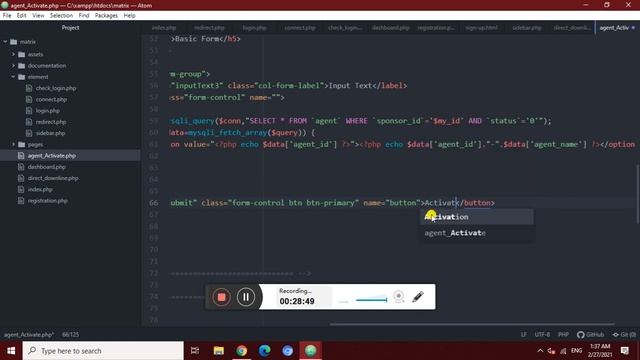
Task: Open index.php in the tree
Action: click(40, 189)
